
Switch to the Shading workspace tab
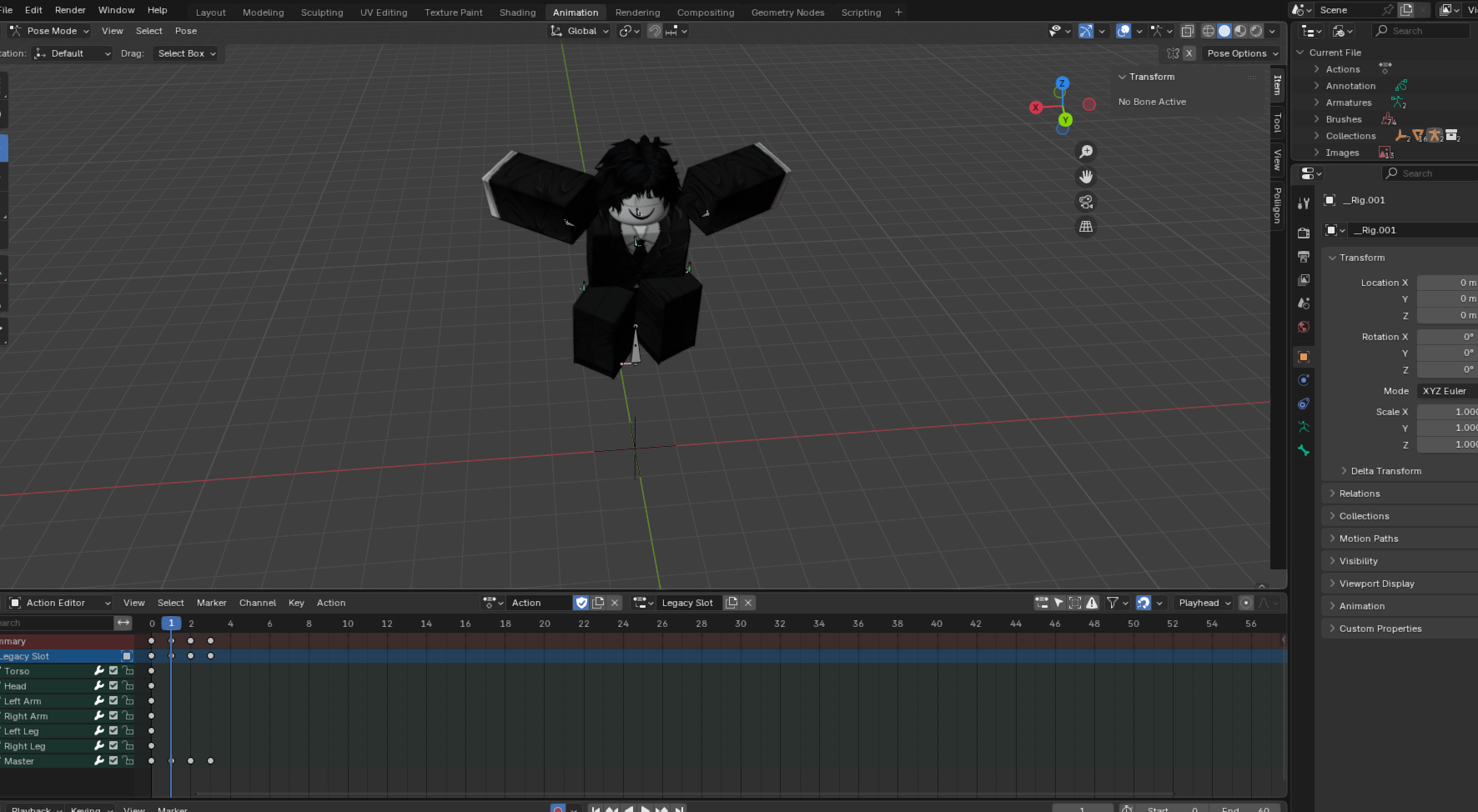[x=517, y=13]
